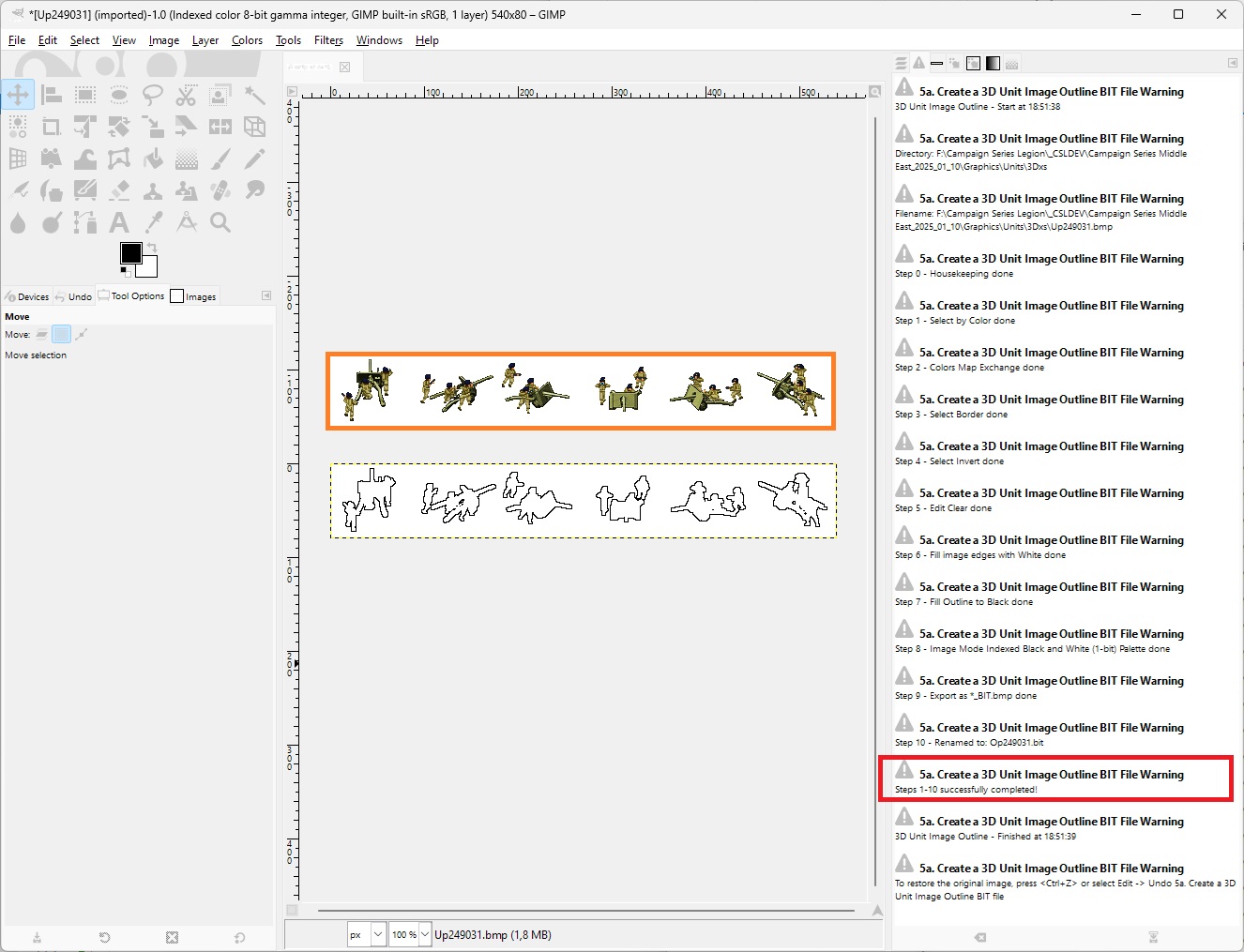Select the Text tool
Image resolution: width=1244 pixels, height=952 pixels.
[119, 222]
